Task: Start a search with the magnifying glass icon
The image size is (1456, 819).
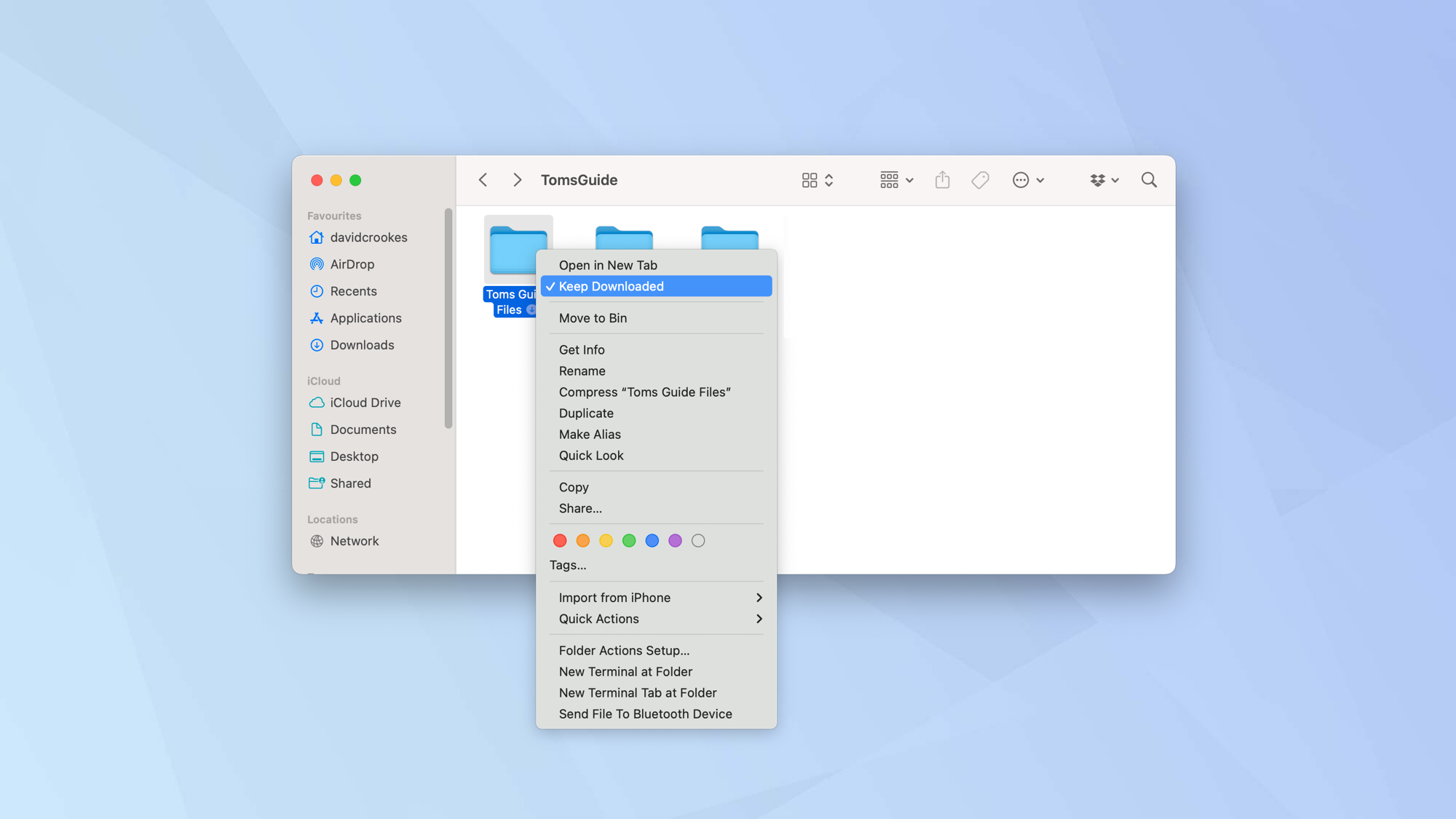Action: pyautogui.click(x=1149, y=180)
